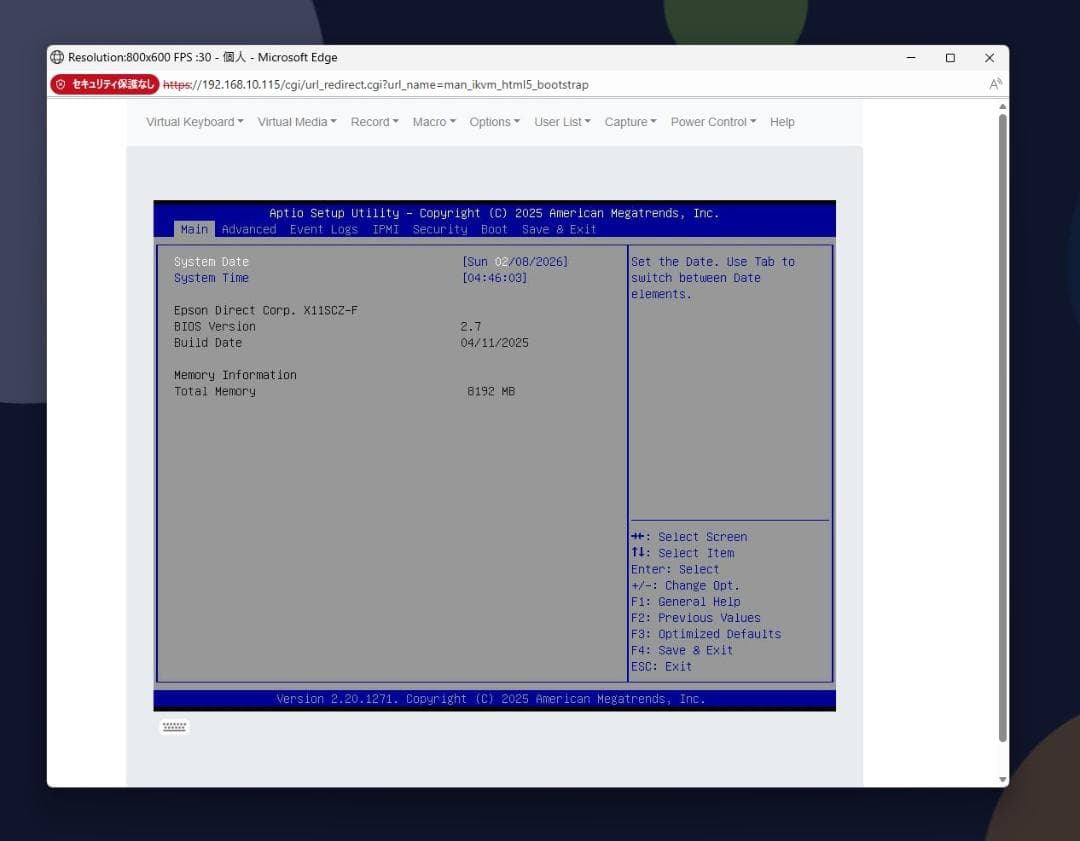Open the Power Control dropdown
The image size is (1080, 841).
pos(712,121)
